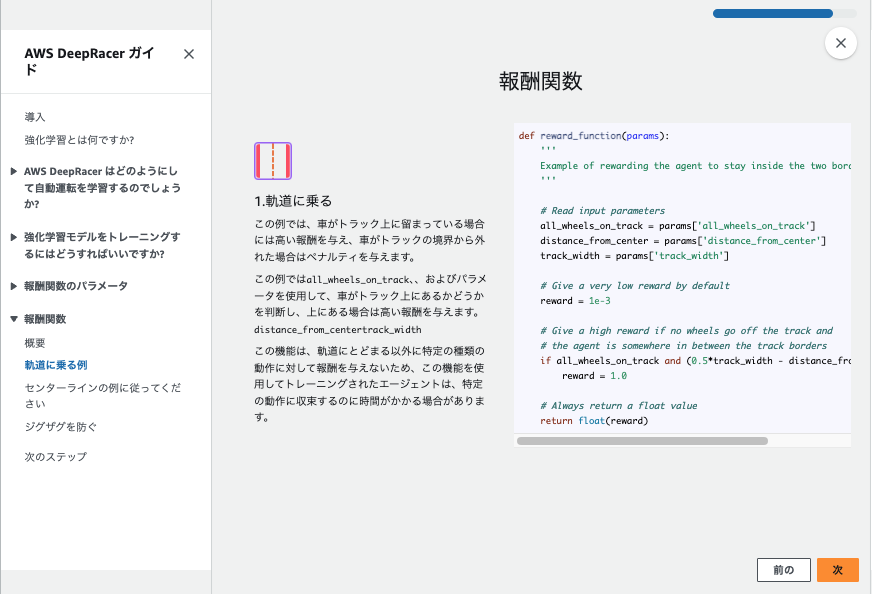The height and width of the screenshot is (594, 872).
Task: Go to 軌道に乗る例 subsection
Action: (x=56, y=365)
